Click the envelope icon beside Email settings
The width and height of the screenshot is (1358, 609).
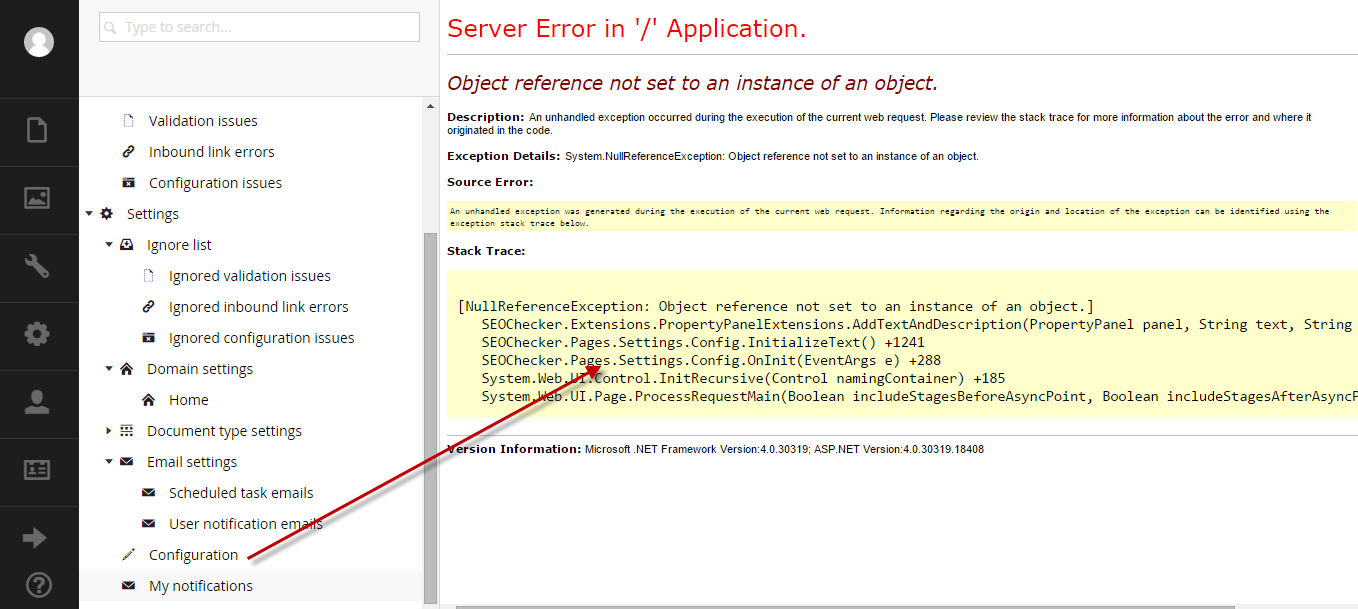coord(126,462)
